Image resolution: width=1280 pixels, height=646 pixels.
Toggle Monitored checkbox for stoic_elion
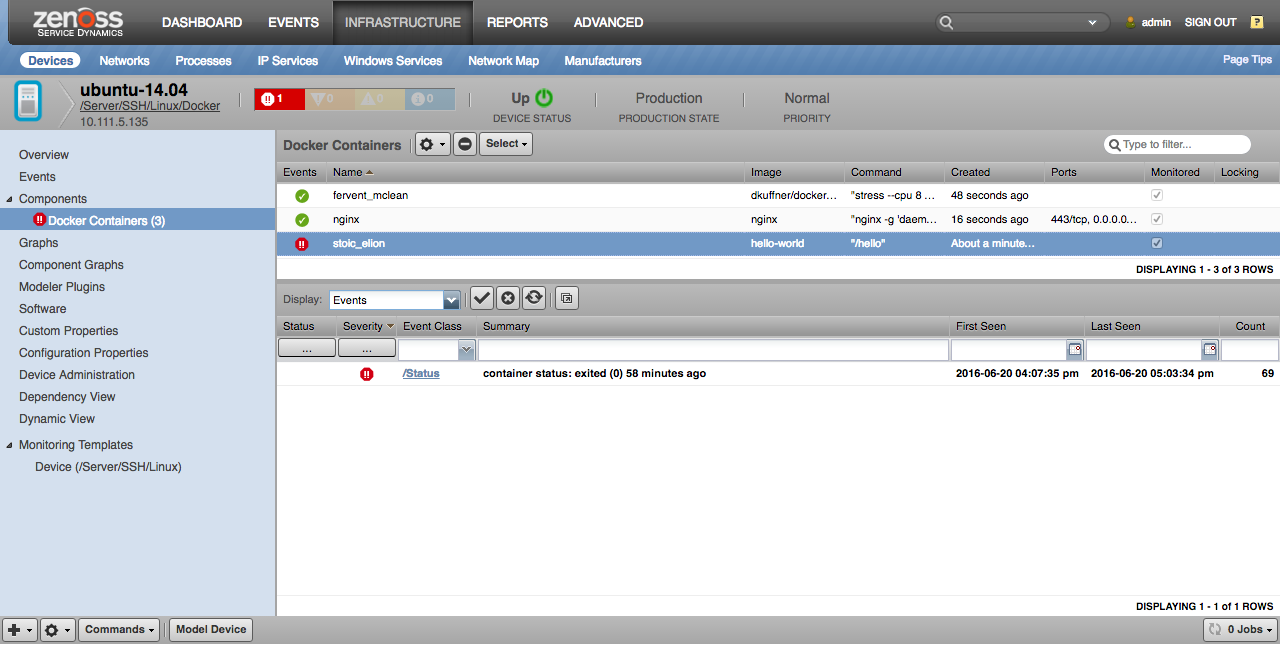click(1157, 243)
